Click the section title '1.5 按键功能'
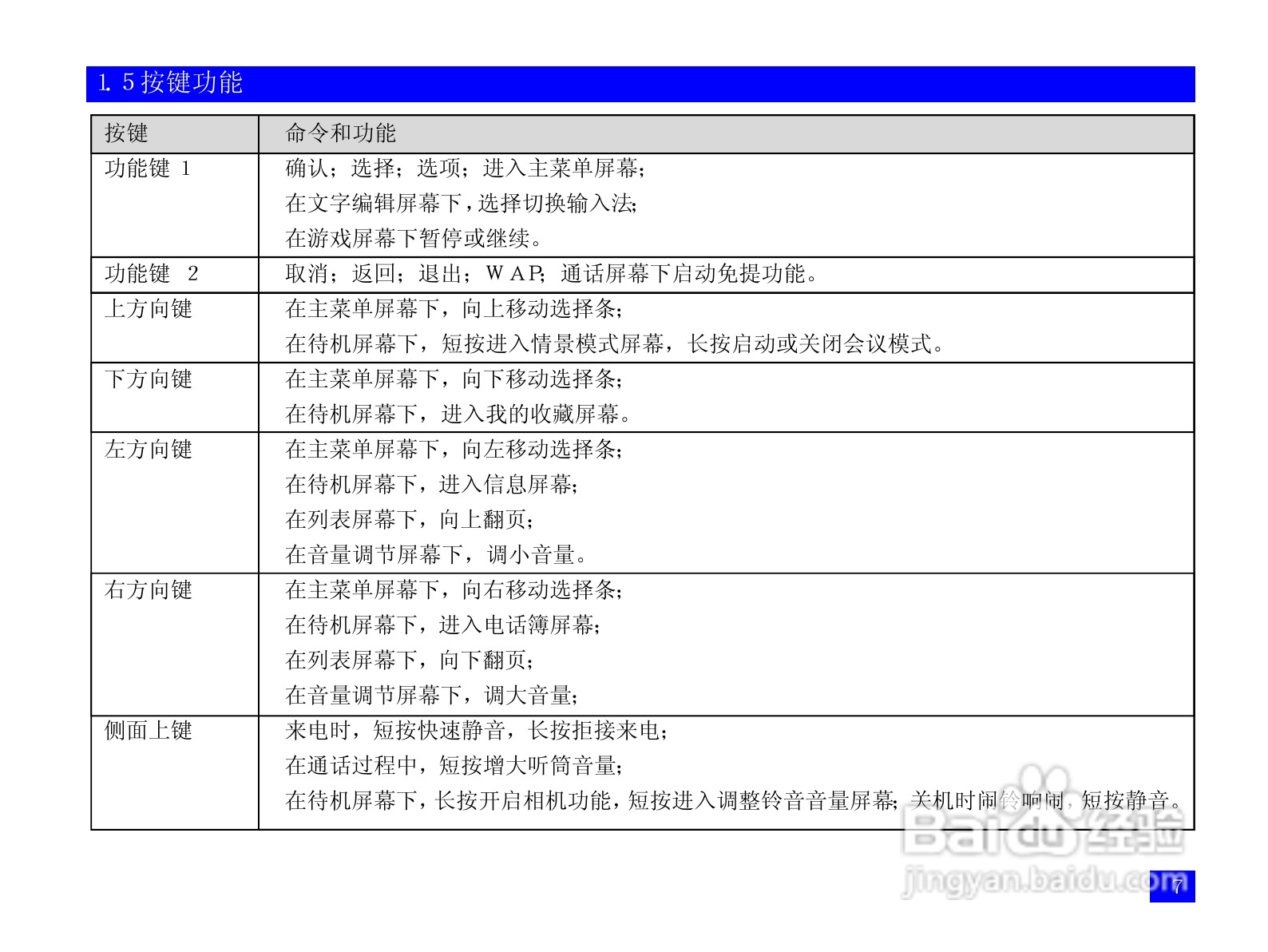The height and width of the screenshot is (952, 1268). (170, 82)
